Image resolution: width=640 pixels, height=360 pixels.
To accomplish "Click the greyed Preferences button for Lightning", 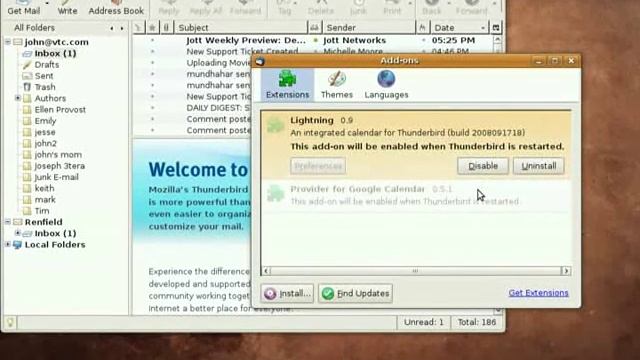I will click(318, 166).
